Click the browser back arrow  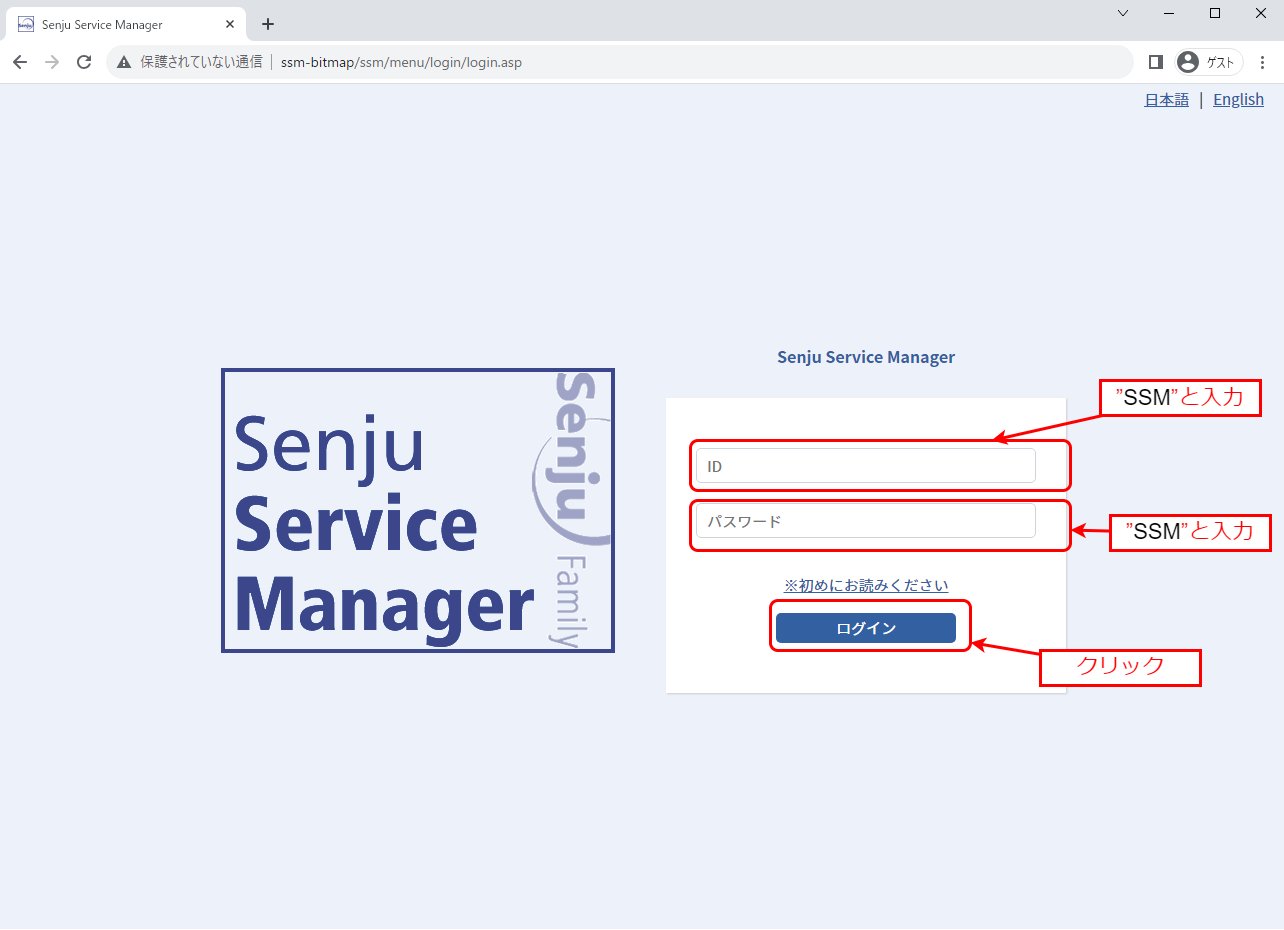coord(20,62)
